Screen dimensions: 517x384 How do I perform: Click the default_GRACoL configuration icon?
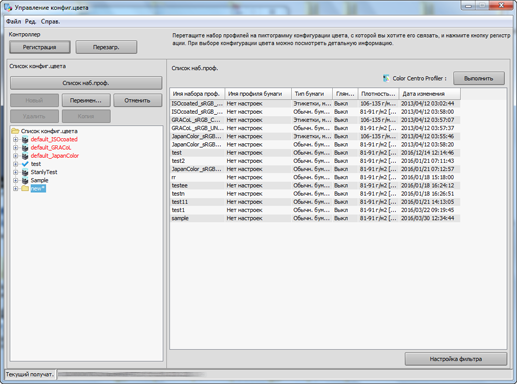tap(25, 148)
